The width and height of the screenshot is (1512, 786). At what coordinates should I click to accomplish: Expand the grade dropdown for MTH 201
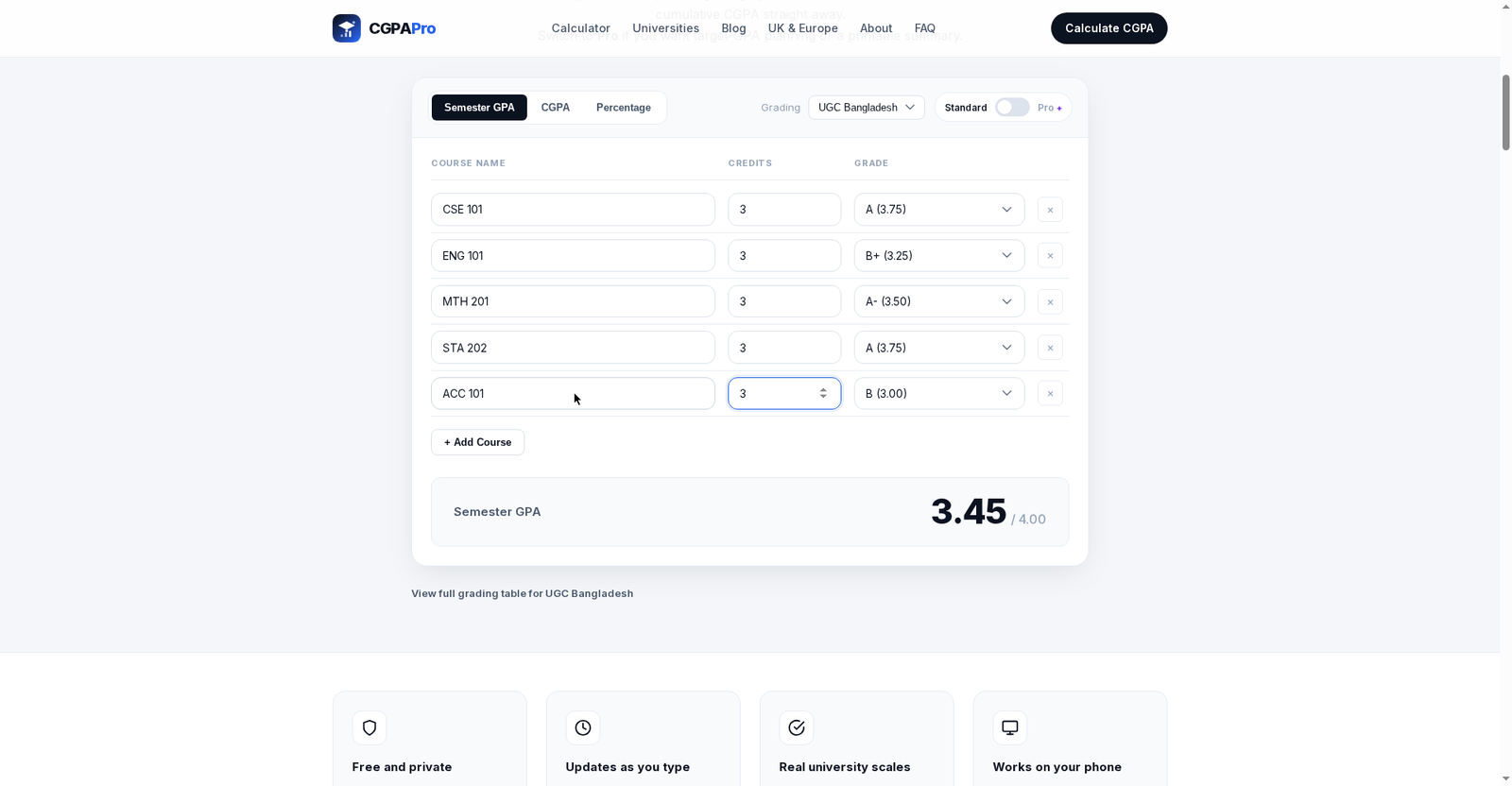[x=939, y=301]
